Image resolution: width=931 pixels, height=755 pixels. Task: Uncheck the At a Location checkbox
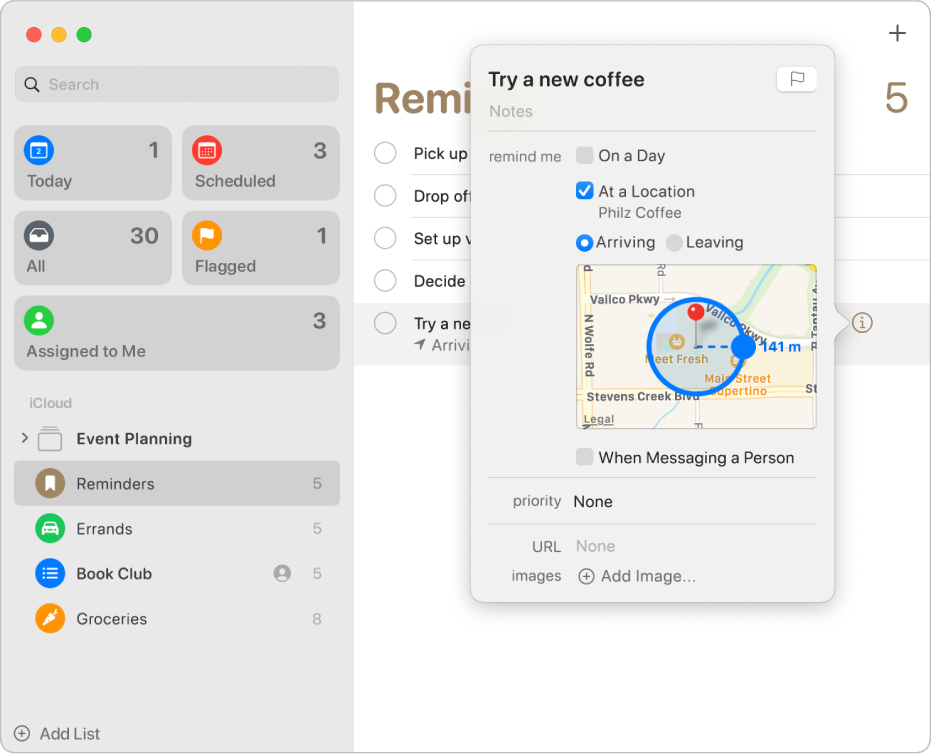click(584, 191)
